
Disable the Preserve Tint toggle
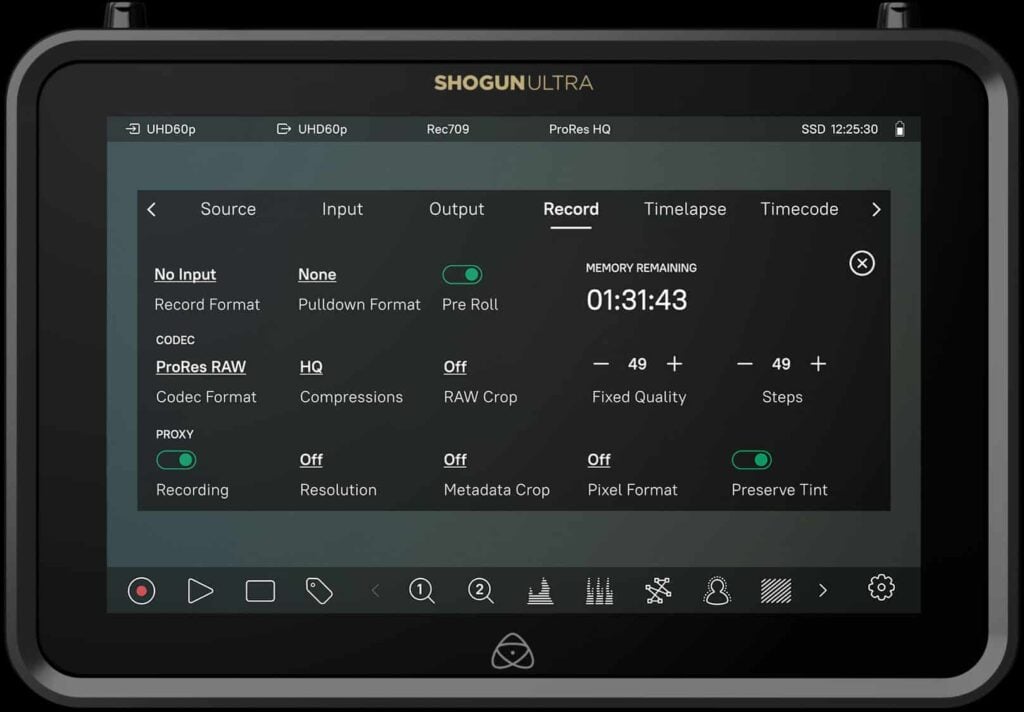[753, 459]
